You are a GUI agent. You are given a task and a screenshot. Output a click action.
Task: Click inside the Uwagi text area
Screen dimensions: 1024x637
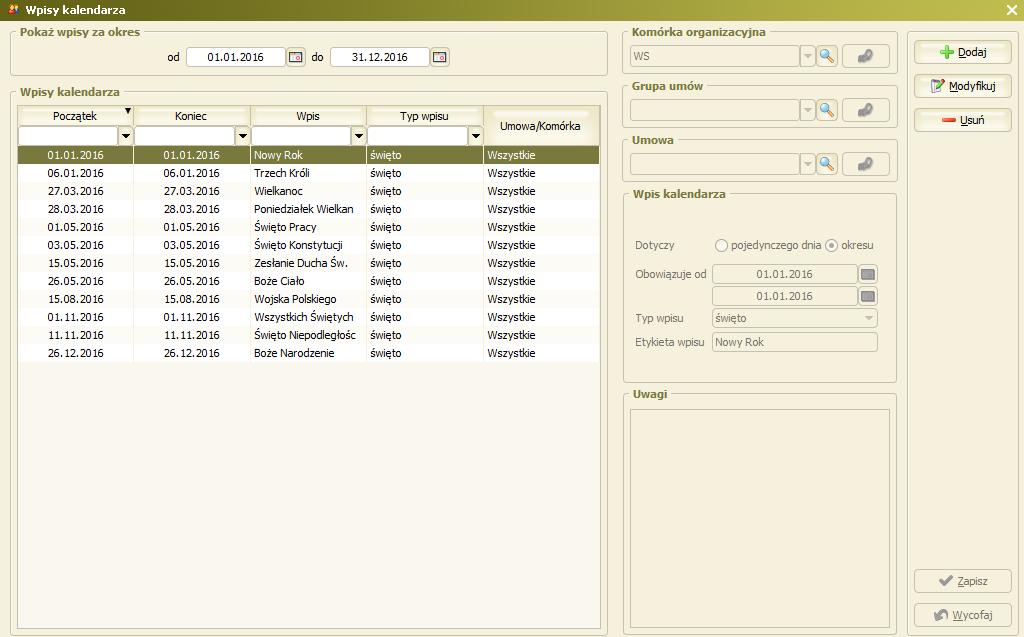point(760,519)
